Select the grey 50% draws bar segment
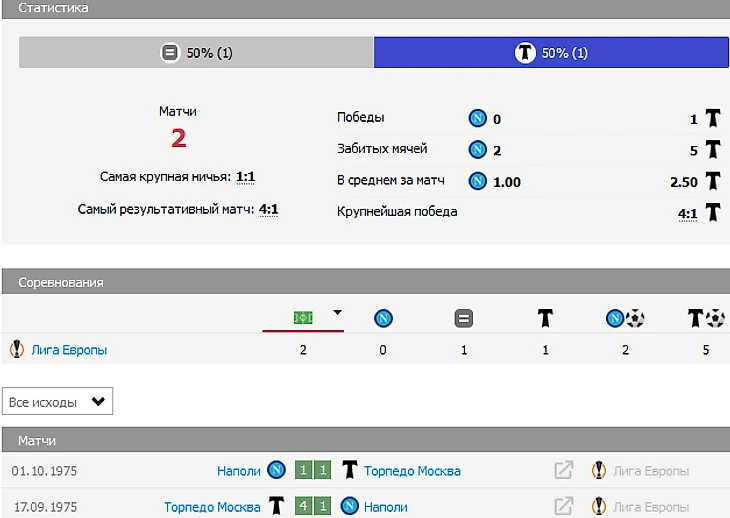730x518 pixels. point(196,53)
